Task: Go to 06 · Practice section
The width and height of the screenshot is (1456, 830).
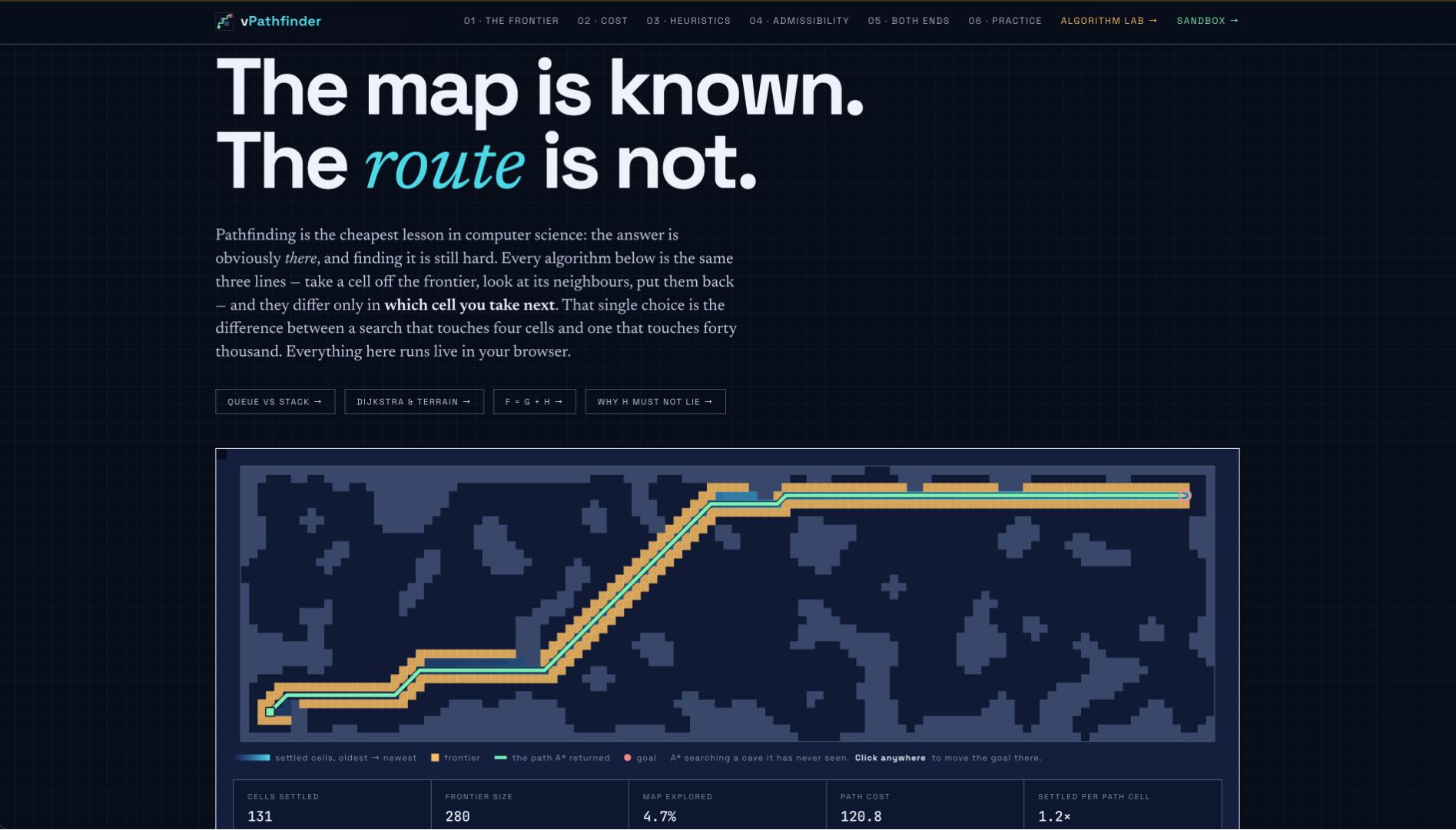Action: pyautogui.click(x=1005, y=21)
